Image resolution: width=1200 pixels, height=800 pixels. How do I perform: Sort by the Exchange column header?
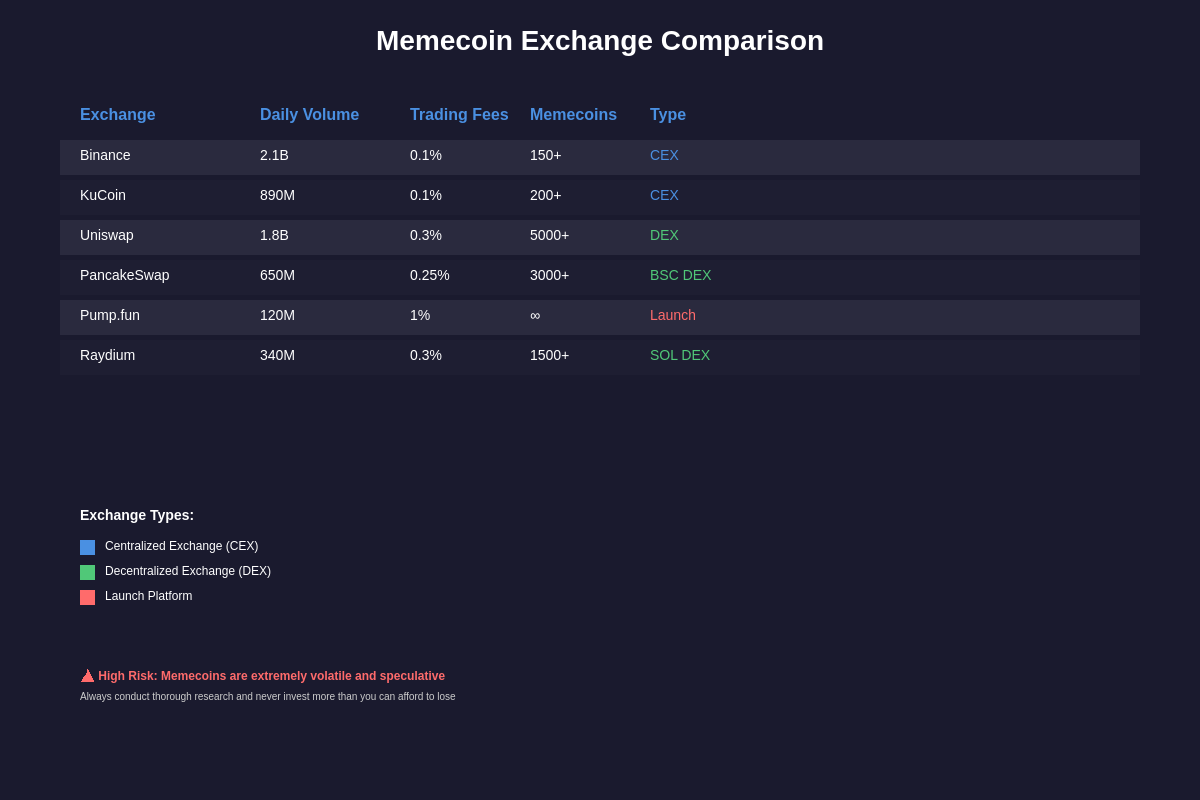[x=117, y=115]
